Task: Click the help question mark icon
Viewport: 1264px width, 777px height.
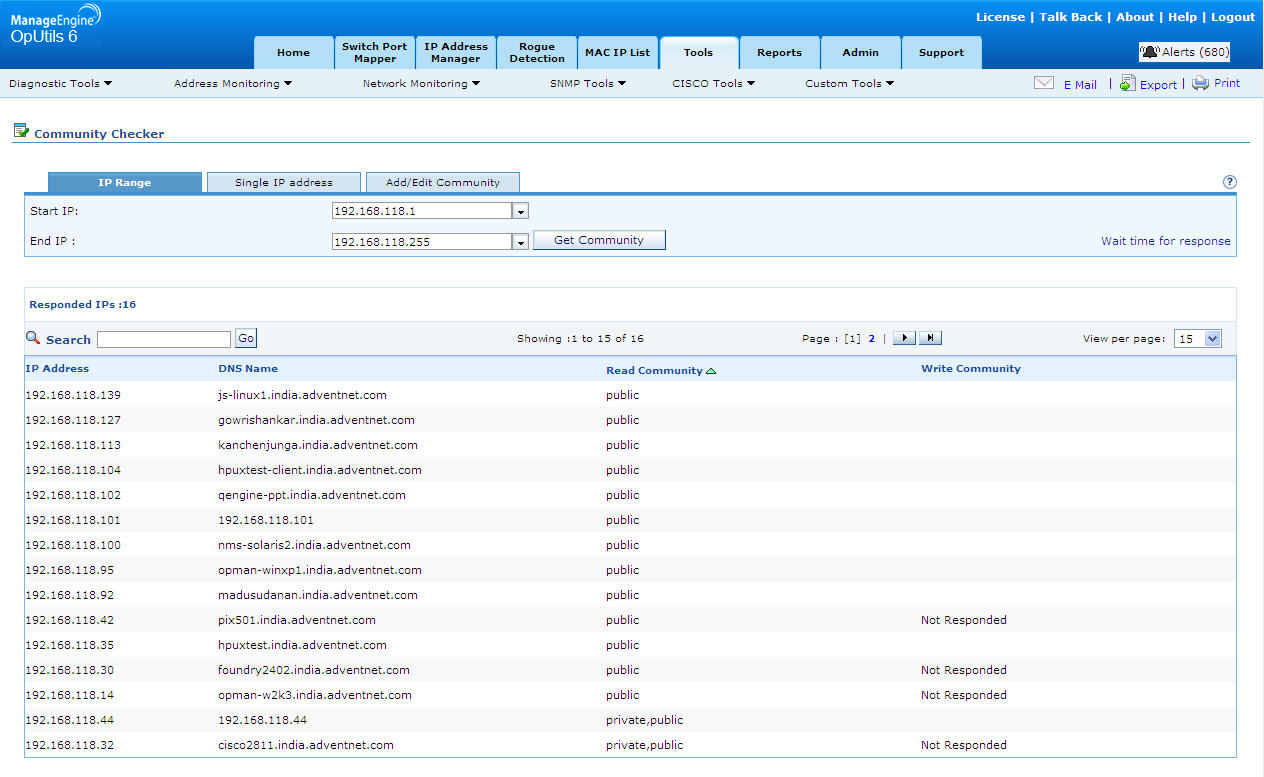Action: click(1229, 182)
